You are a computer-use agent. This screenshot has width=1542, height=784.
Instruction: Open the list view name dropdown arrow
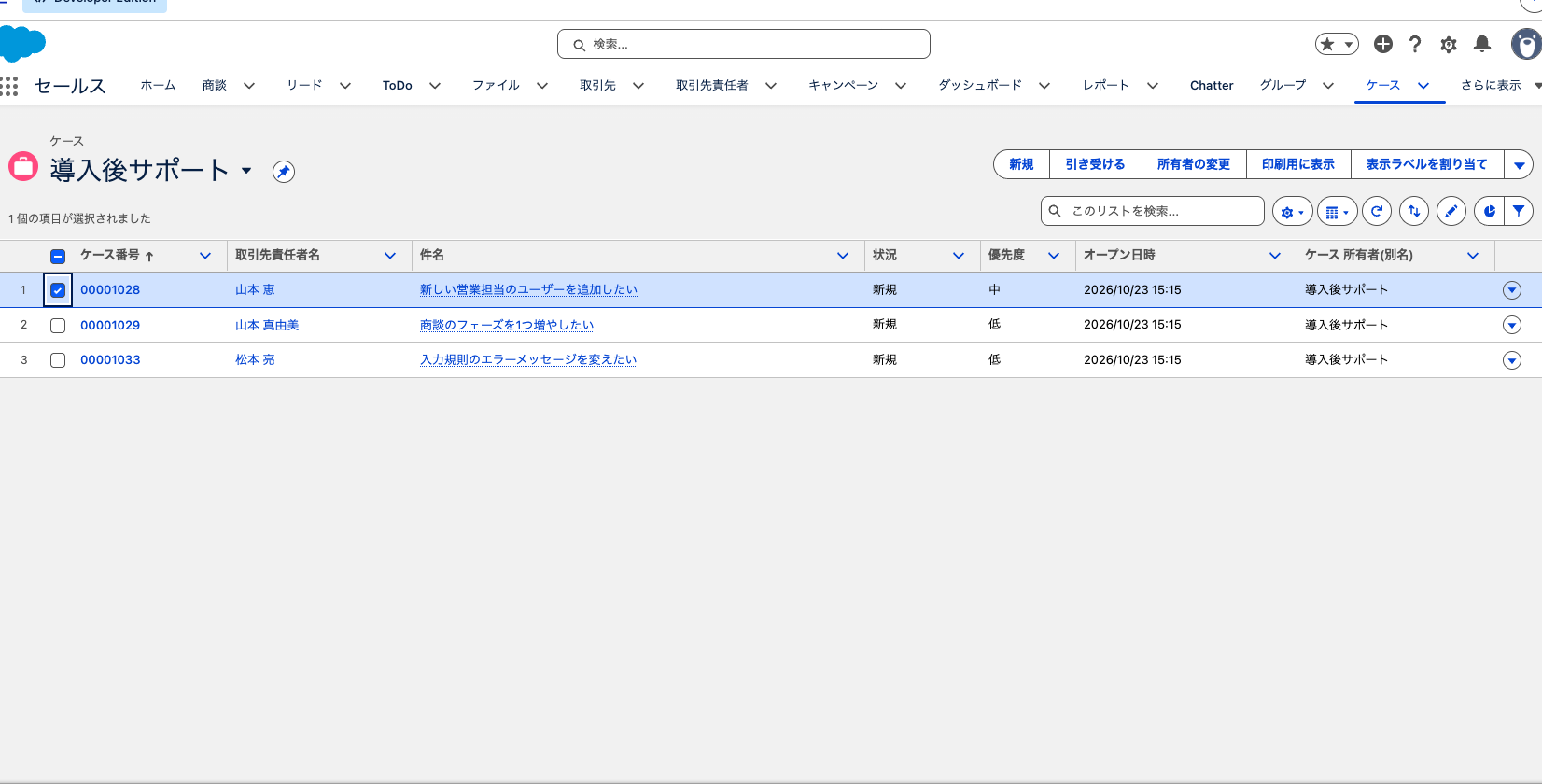point(246,171)
